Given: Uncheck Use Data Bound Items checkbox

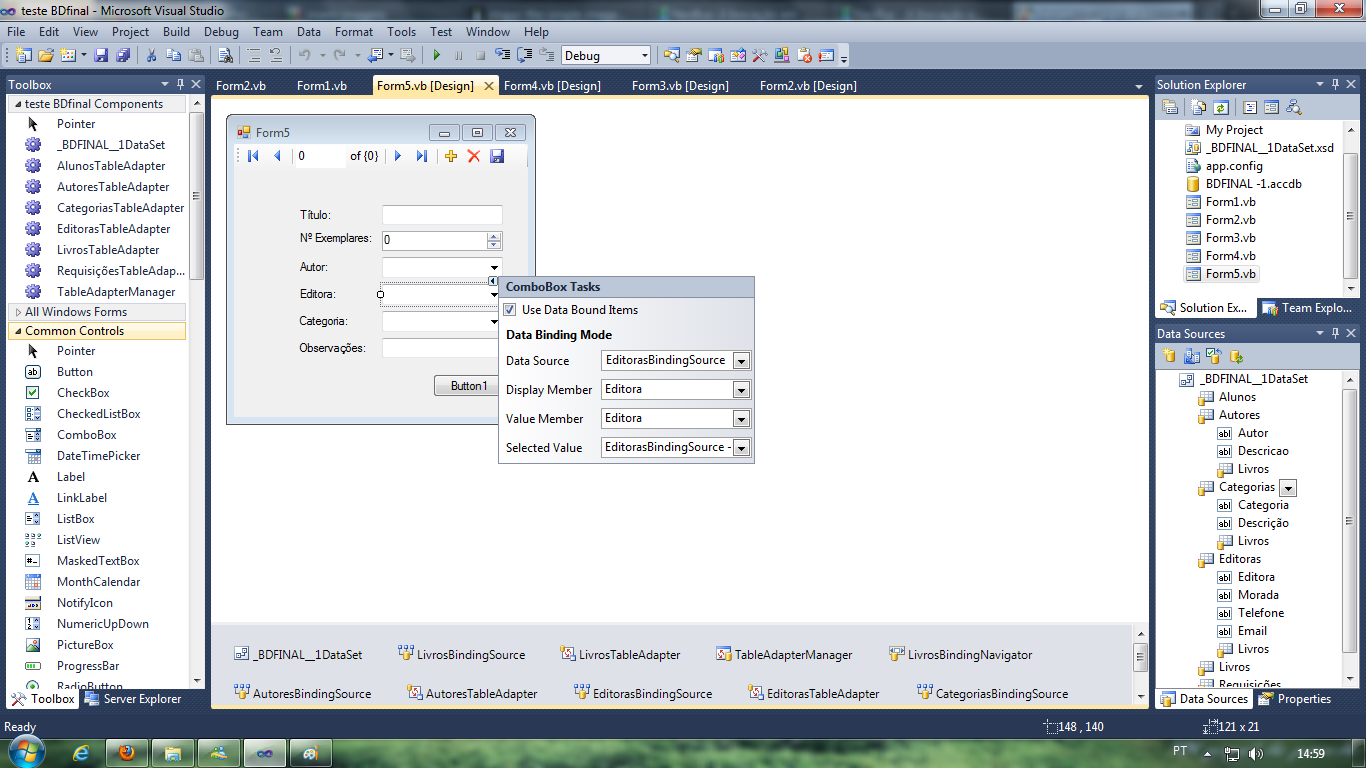Looking at the screenshot, I should 510,310.
